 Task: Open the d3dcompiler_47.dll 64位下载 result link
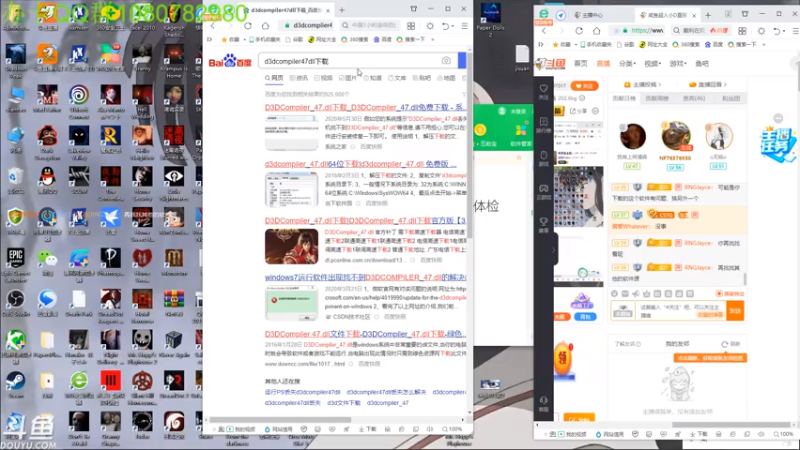[x=360, y=164]
